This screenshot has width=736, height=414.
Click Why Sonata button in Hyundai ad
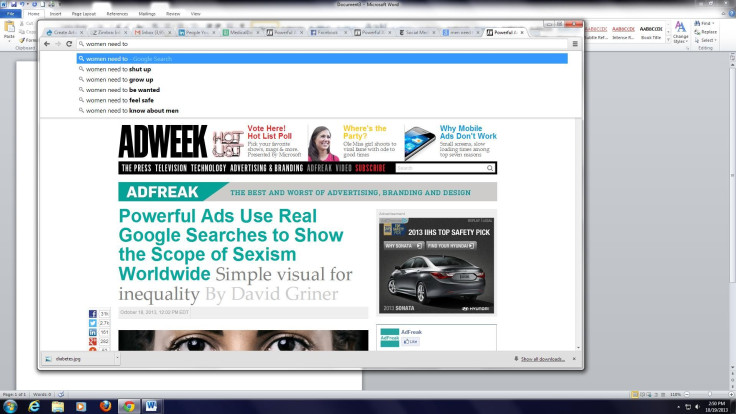(x=404, y=245)
